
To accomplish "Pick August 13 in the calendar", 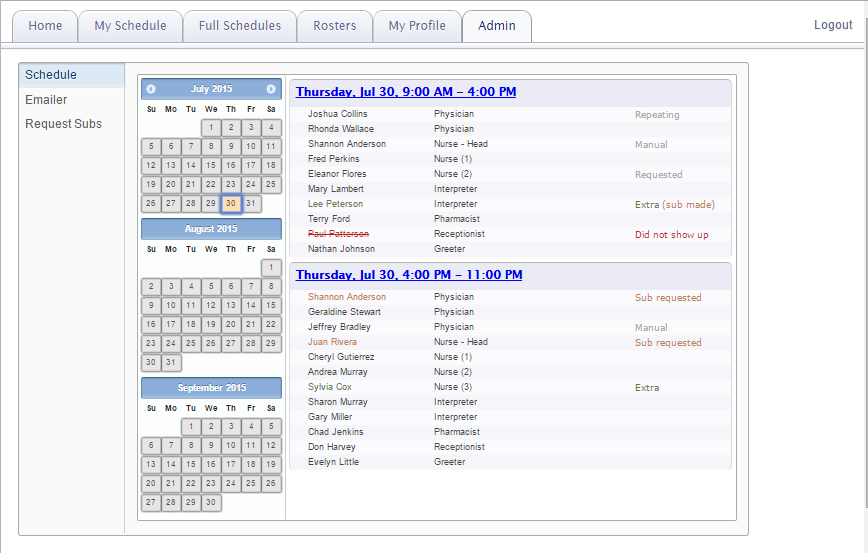I will coord(231,305).
